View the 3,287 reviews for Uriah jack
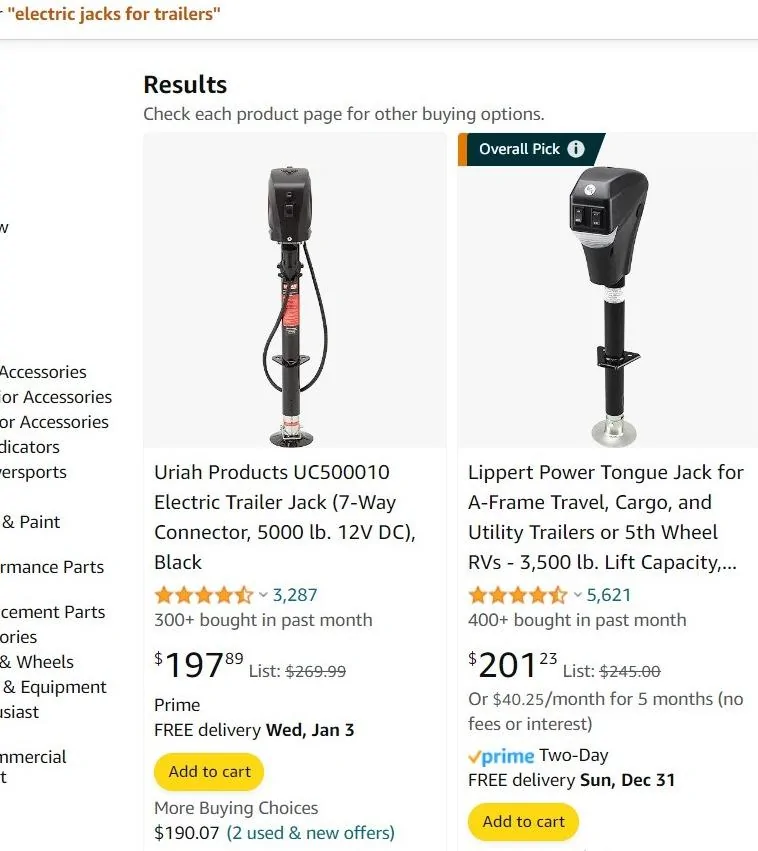The height and width of the screenshot is (851, 758). [x=295, y=595]
